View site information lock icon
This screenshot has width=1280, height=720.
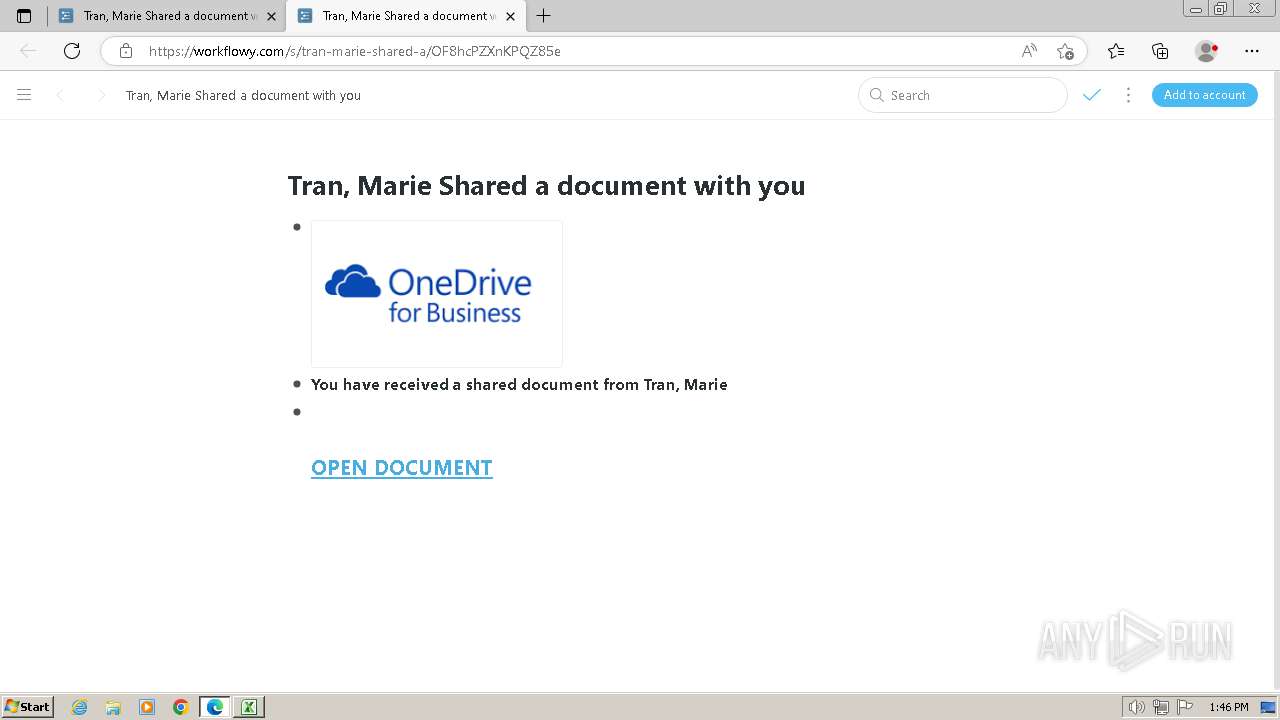pyautogui.click(x=125, y=51)
